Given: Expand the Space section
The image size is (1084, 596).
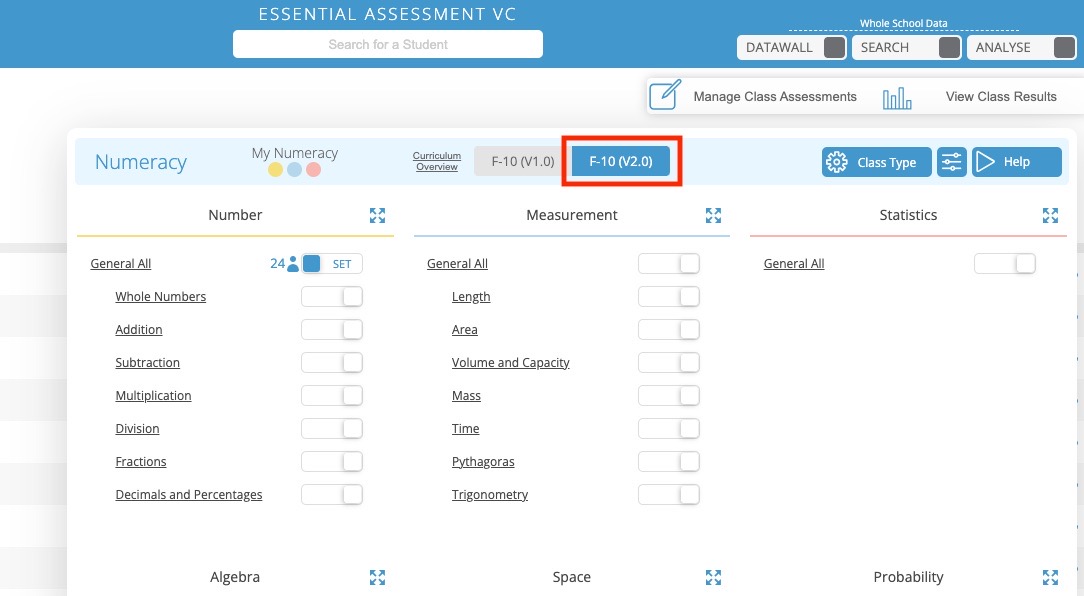Looking at the screenshot, I should 713,577.
